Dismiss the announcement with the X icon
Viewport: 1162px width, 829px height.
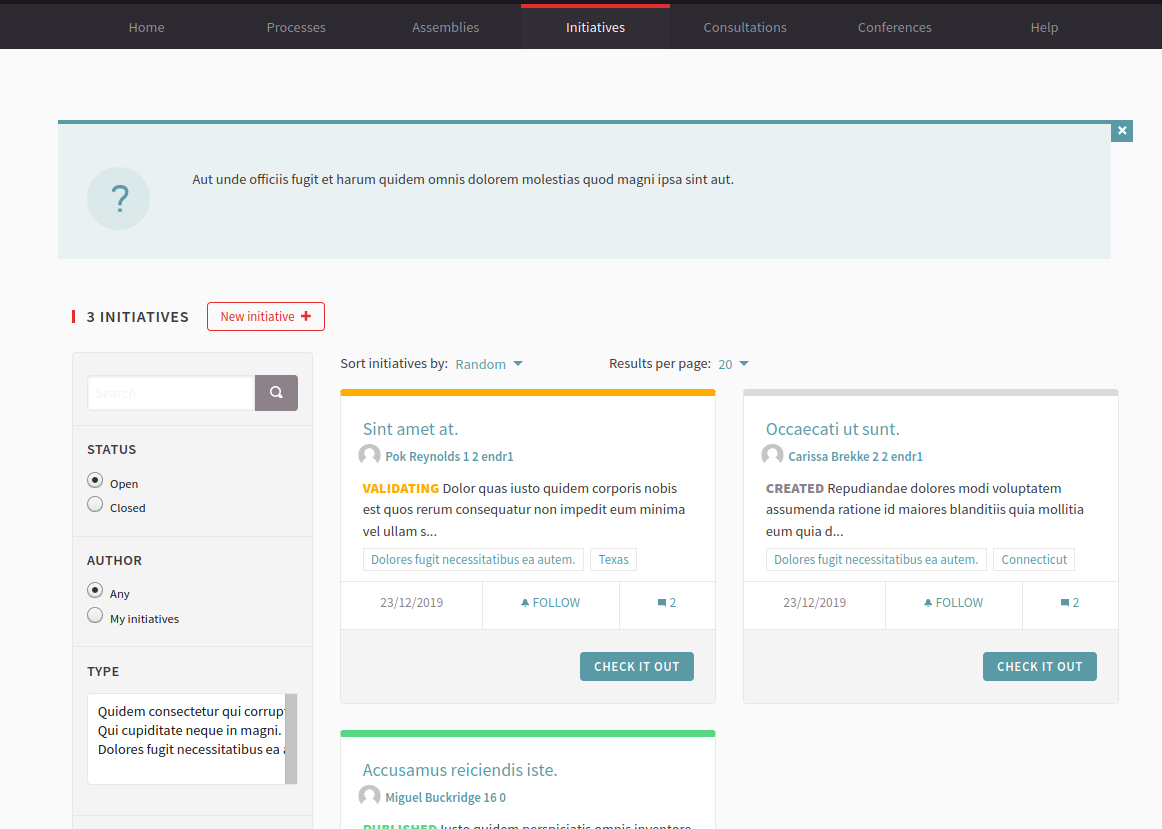click(1122, 131)
